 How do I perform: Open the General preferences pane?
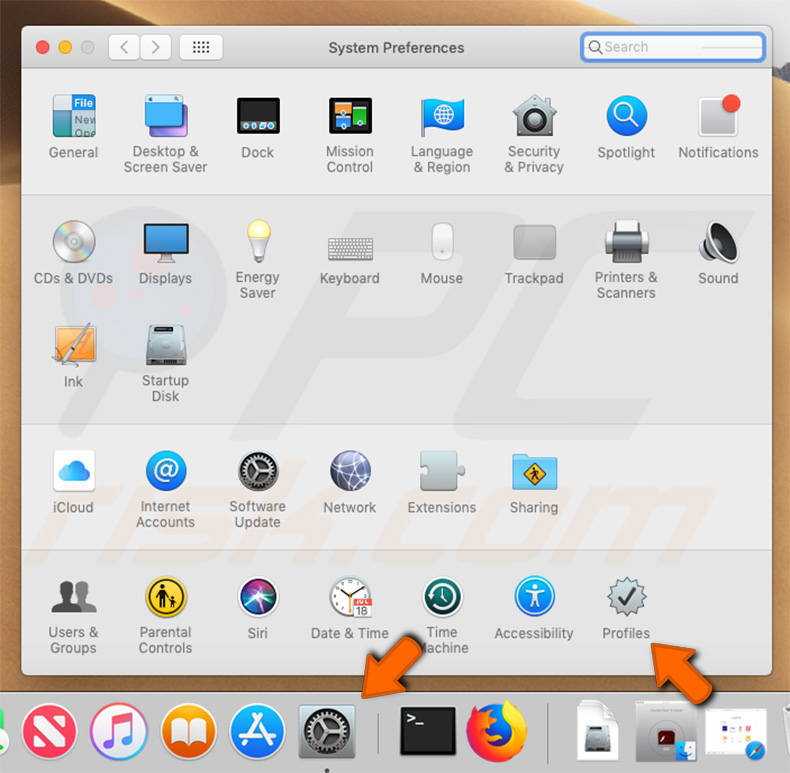[74, 116]
